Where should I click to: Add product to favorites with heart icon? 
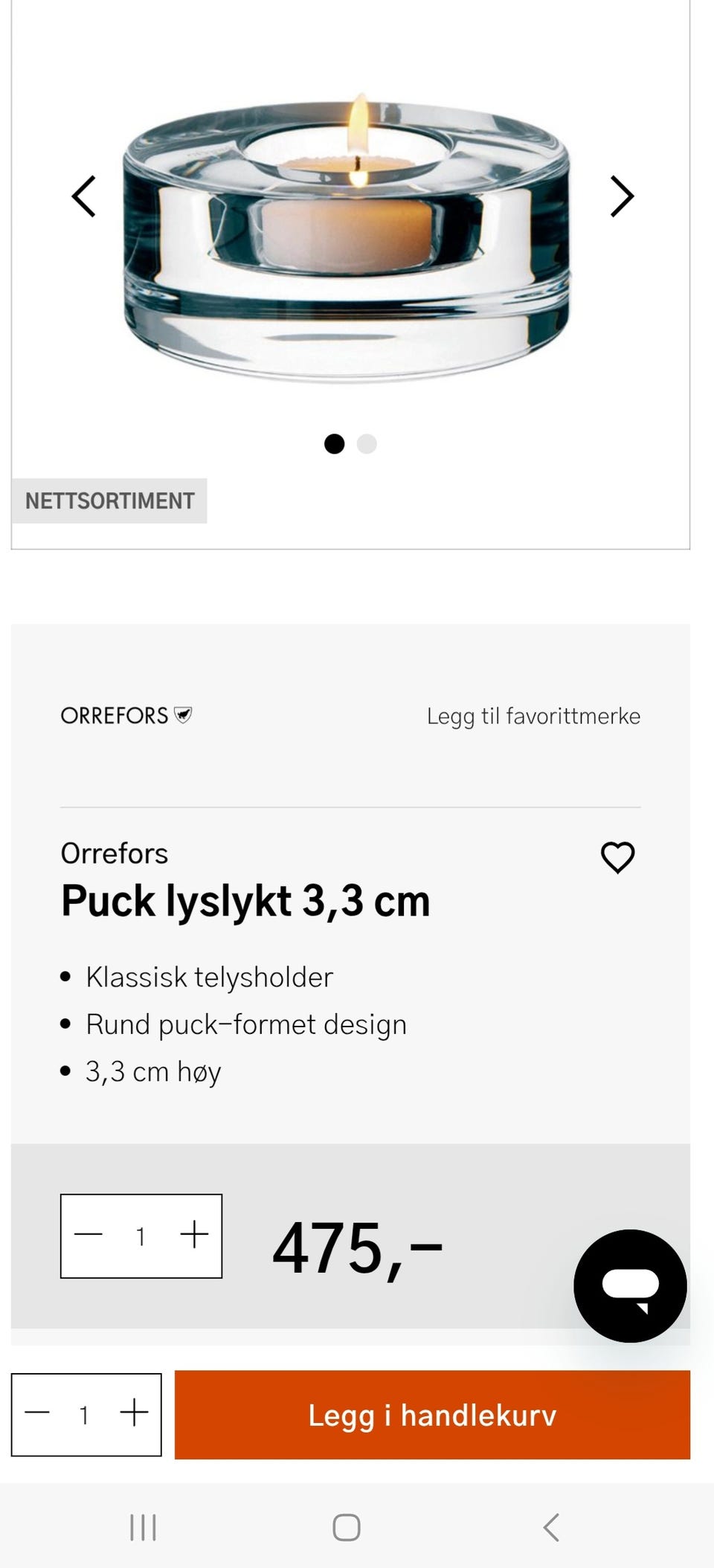617,857
